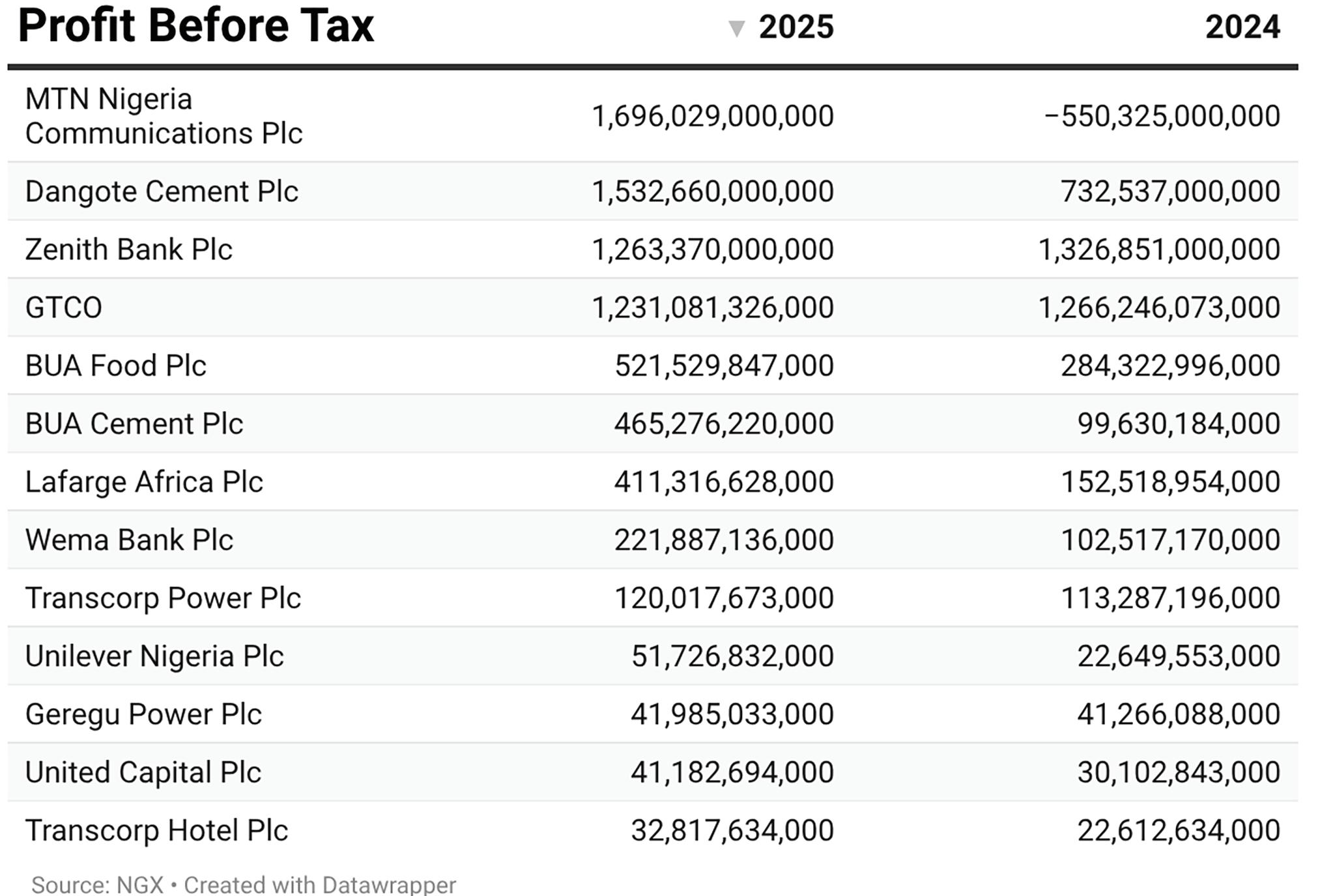
Task: Click the sort arrow beside 2025
Action: coord(736,29)
